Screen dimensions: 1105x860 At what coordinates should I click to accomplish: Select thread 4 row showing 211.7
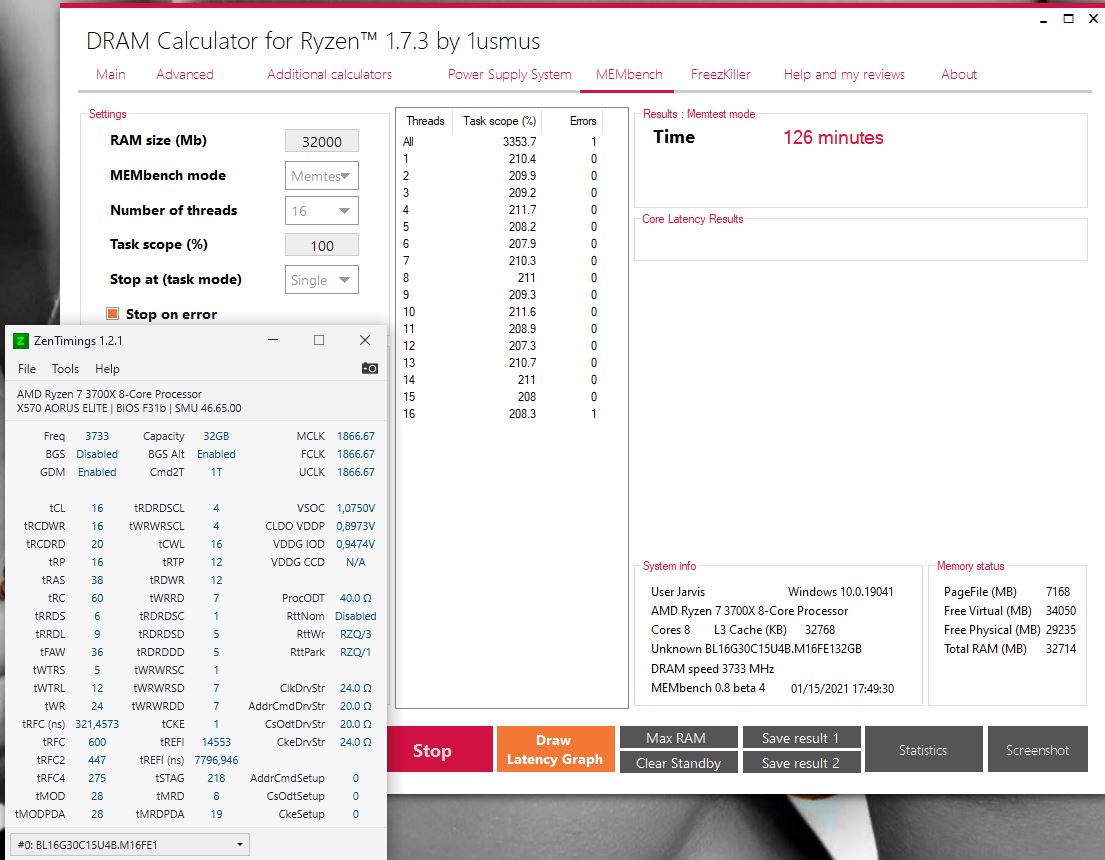click(500, 209)
